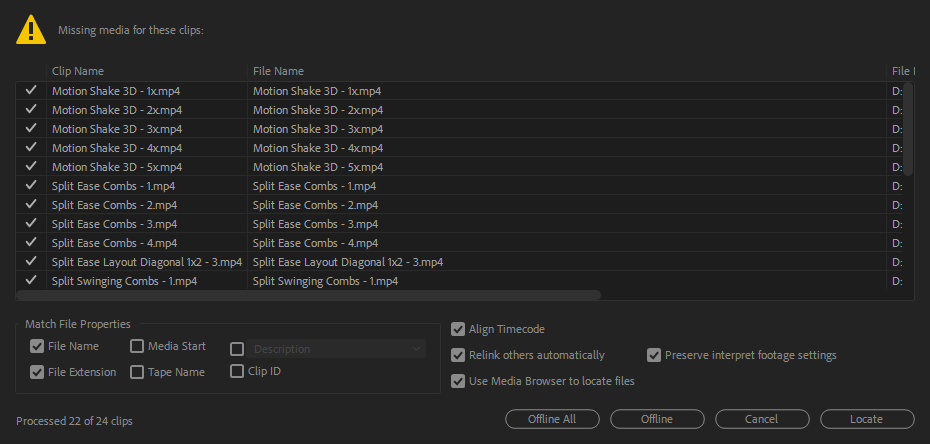Toggle checkmark for Split Swinging Combs - 1.mp4

[31, 281]
